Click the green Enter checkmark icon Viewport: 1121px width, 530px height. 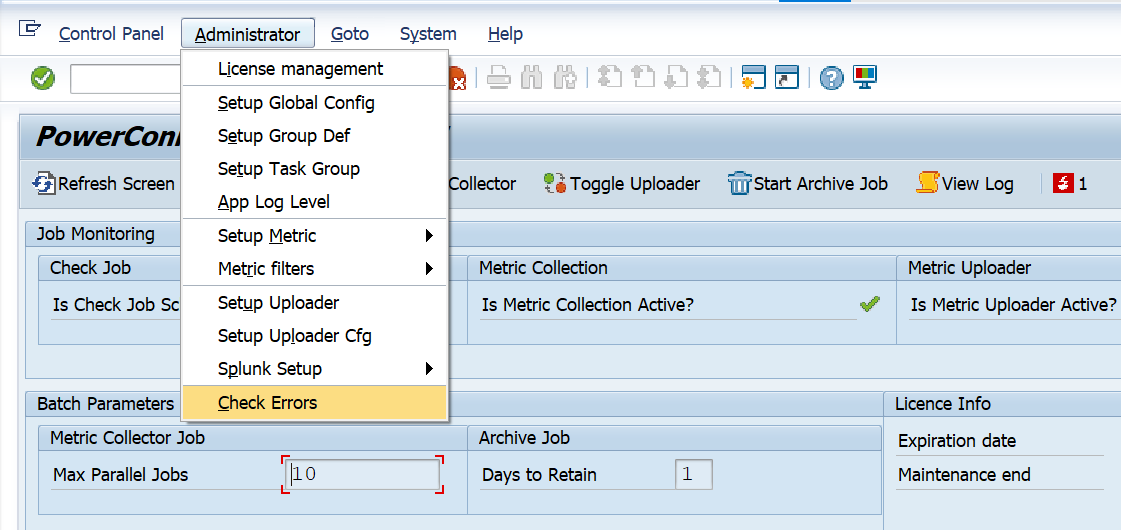point(43,78)
